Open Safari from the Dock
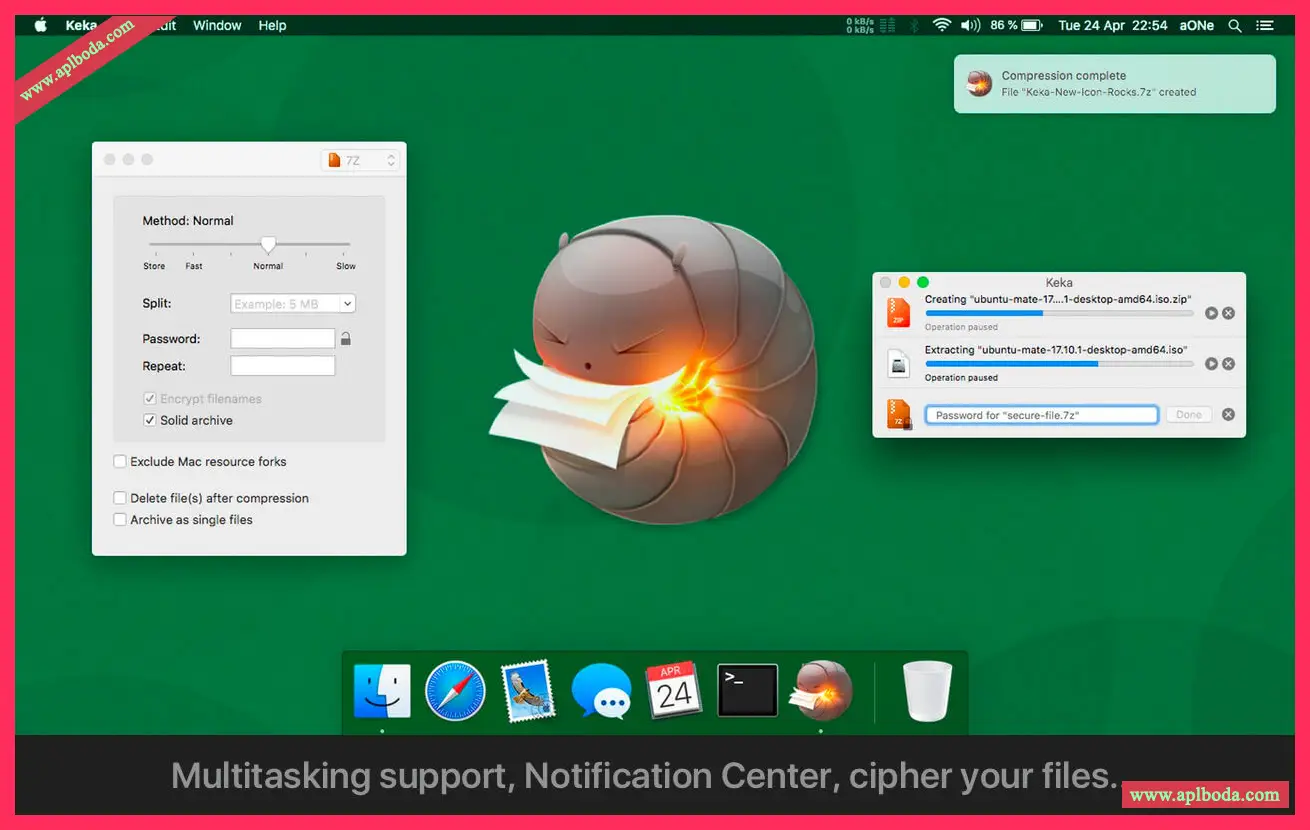Image resolution: width=1310 pixels, height=830 pixels. tap(455, 691)
